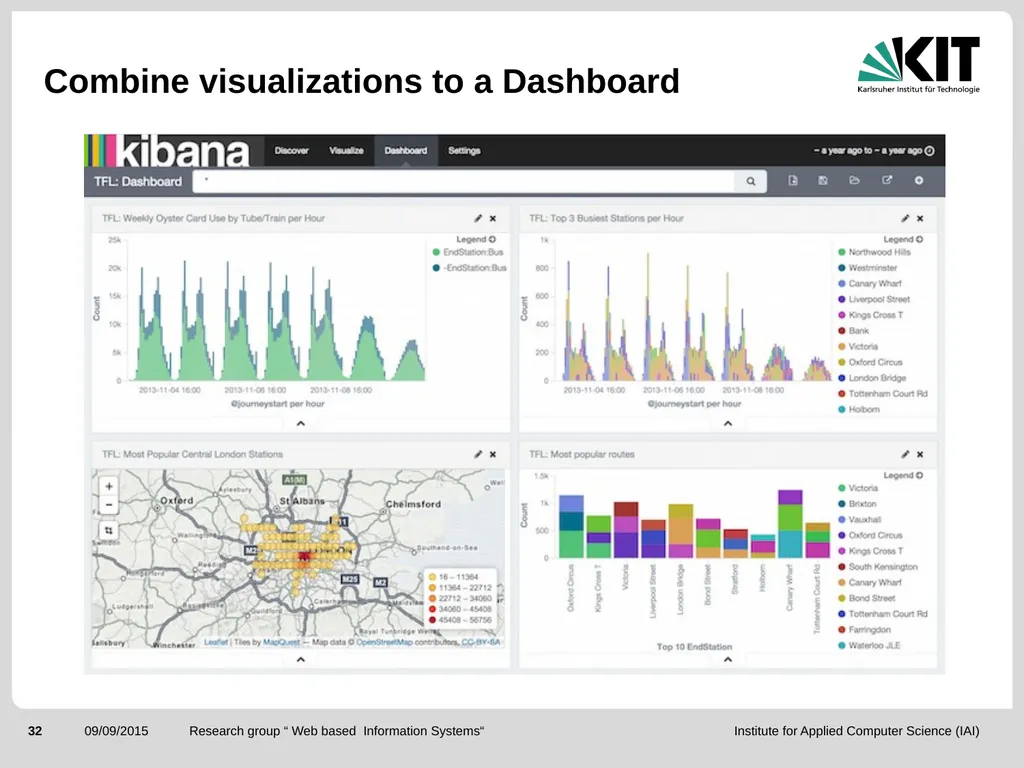
Task: Click the 45408 – 56756 map legend entry
Action: pyautogui.click(x=460, y=620)
